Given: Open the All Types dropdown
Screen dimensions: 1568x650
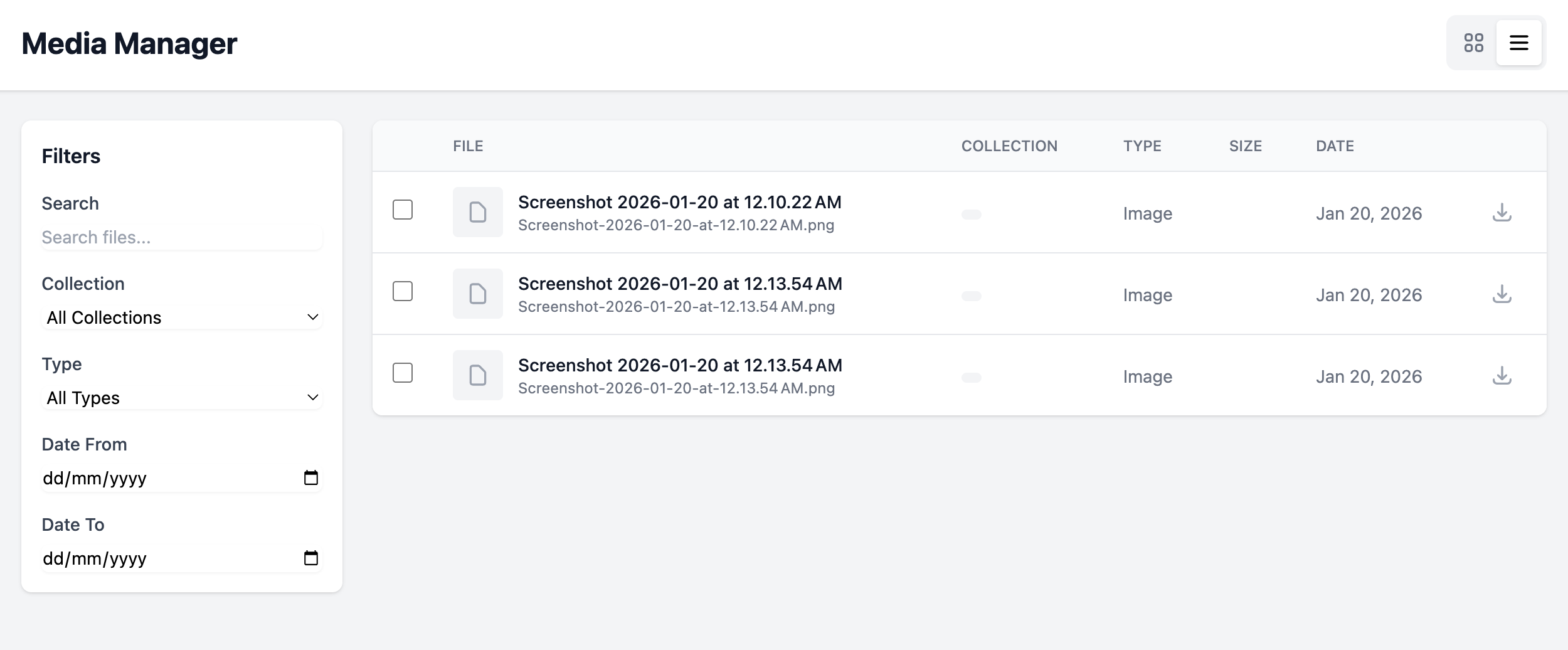Looking at the screenshot, I should 182,398.
